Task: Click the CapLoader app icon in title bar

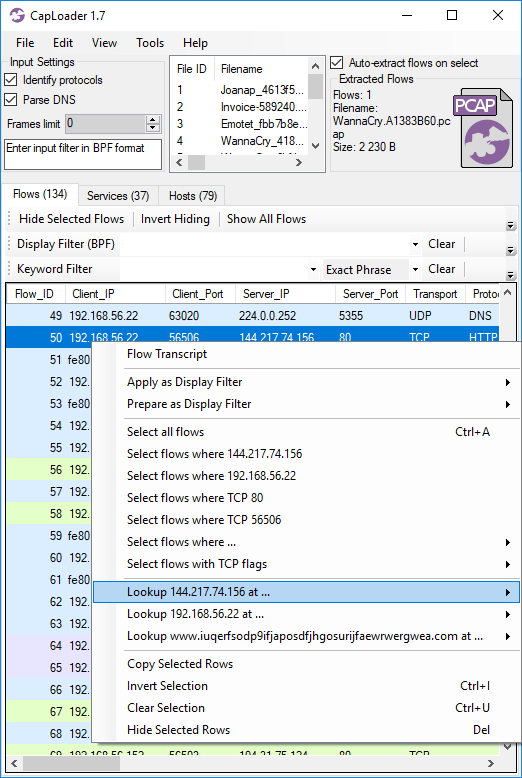Action: point(17,15)
